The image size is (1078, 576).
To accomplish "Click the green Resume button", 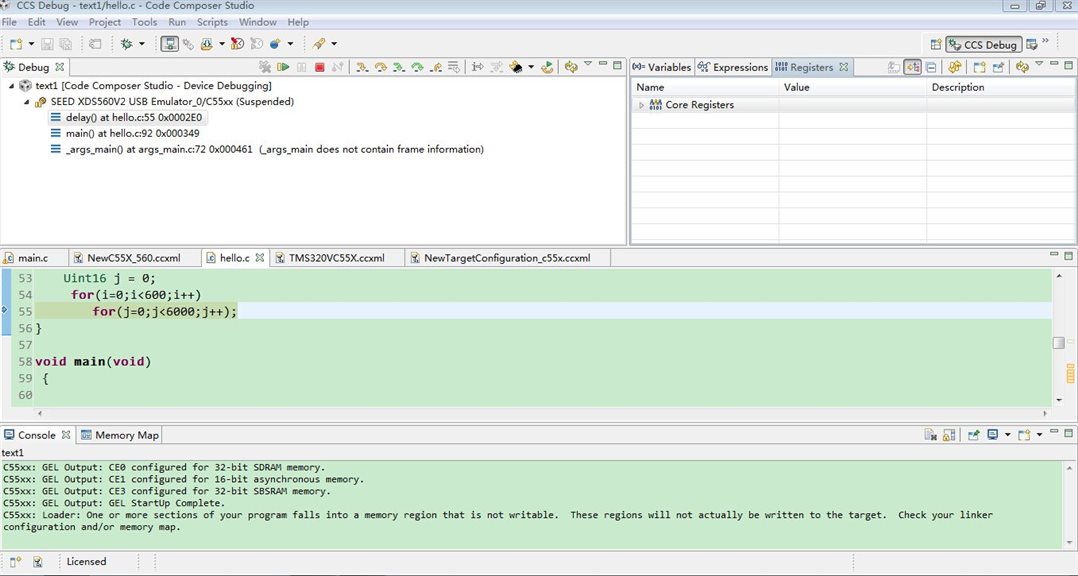I will 283,67.
